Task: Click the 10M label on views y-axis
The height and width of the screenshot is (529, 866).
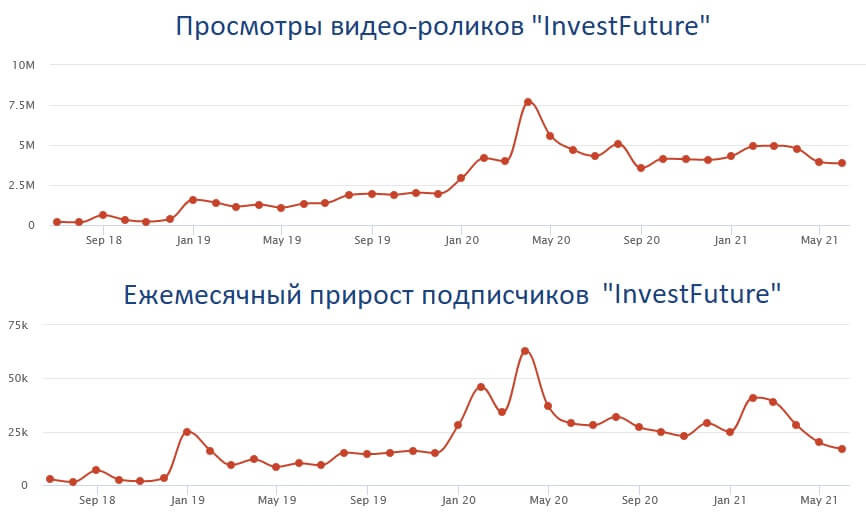Action: point(23,65)
